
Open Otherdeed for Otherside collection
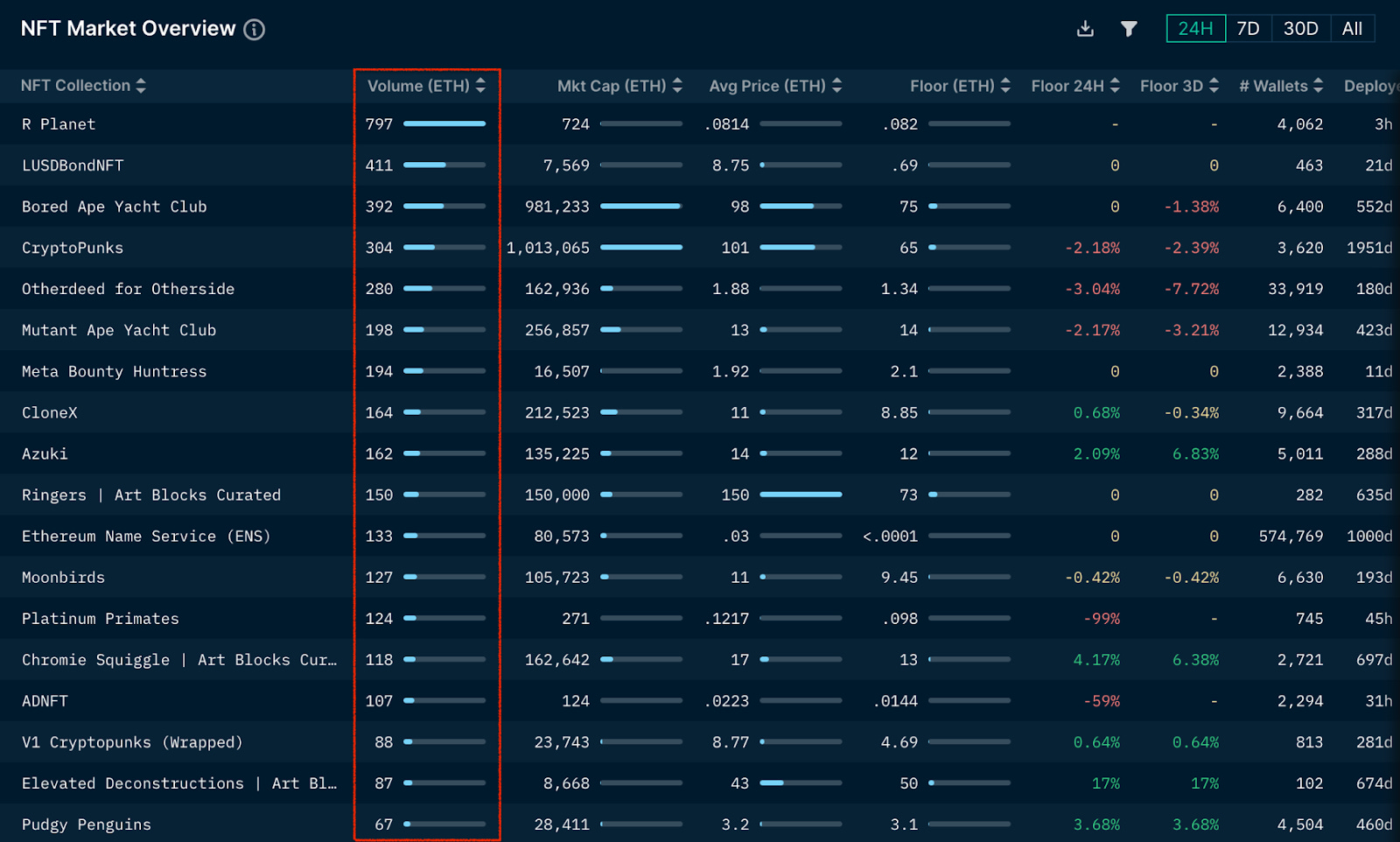tap(128, 289)
